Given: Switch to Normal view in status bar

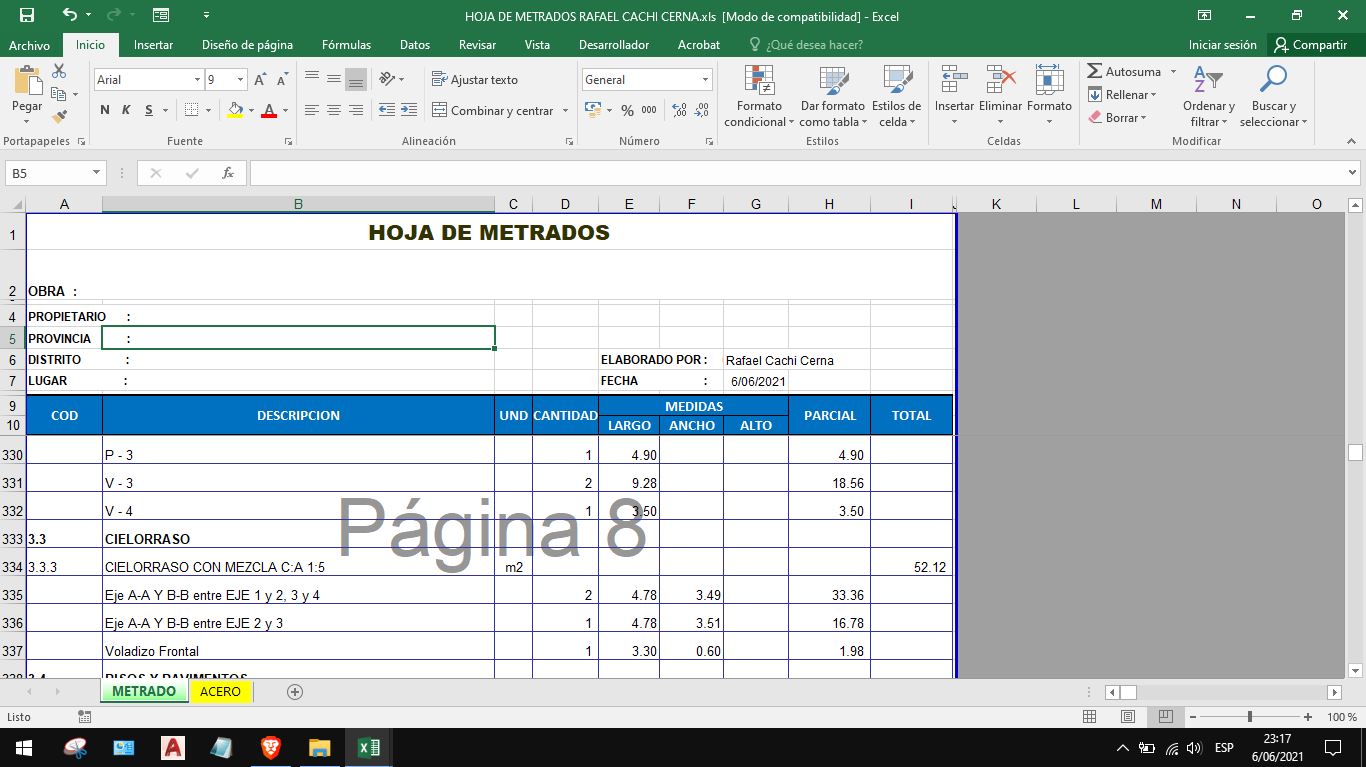Looking at the screenshot, I should [1090, 717].
